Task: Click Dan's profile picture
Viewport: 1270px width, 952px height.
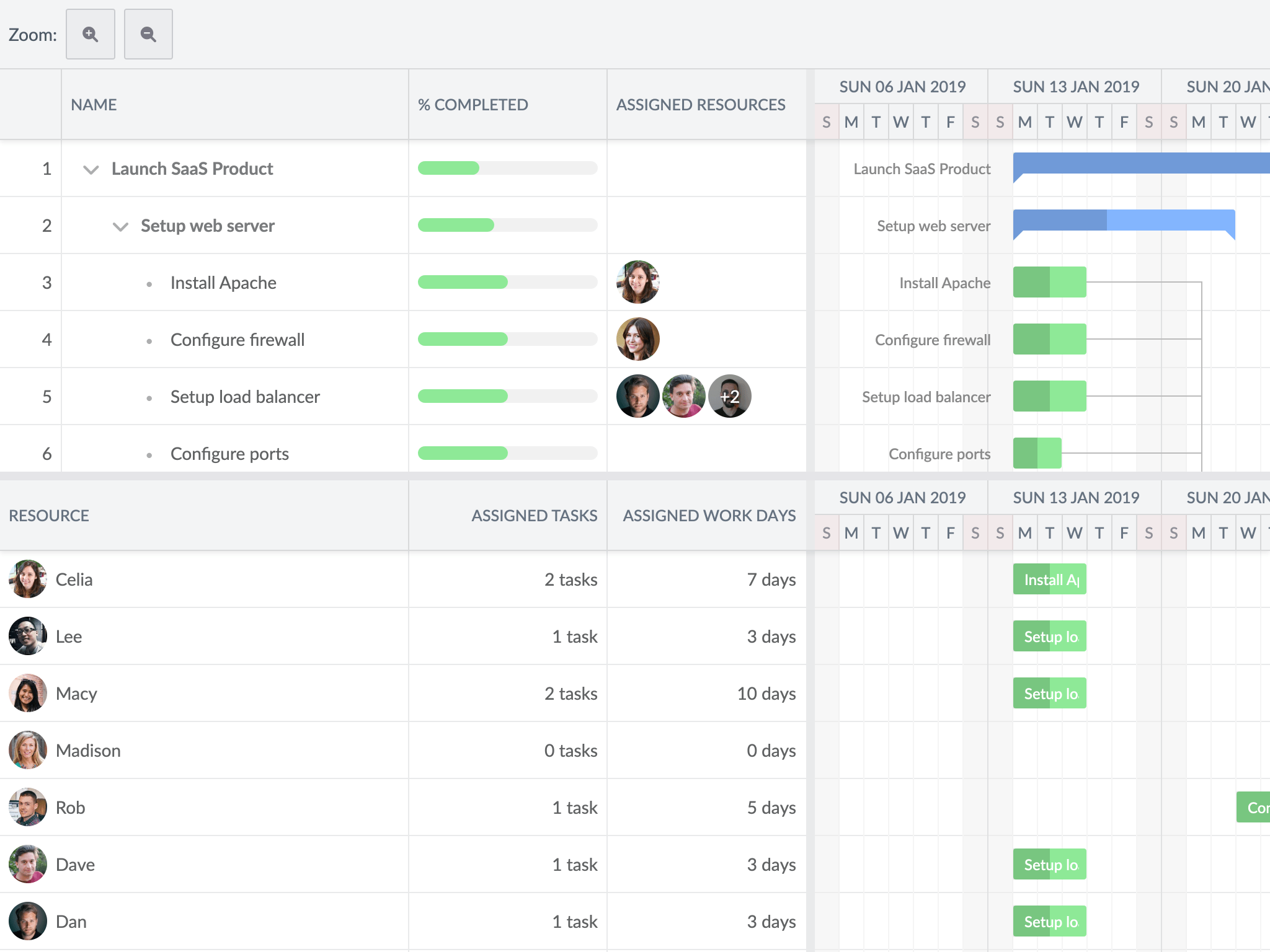Action: 27,921
